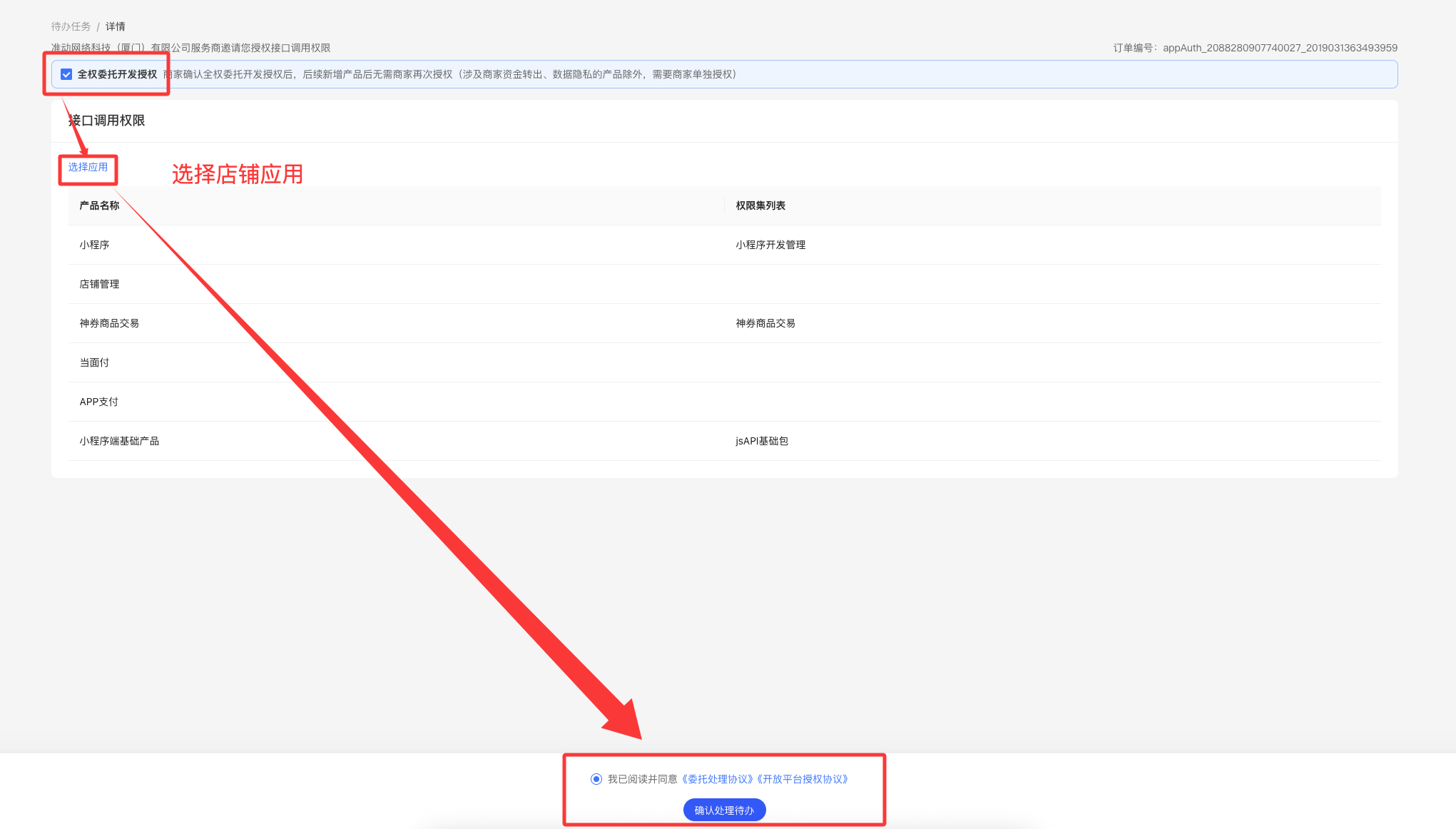Select the 我已阅读并同意 radio button

click(x=596, y=779)
